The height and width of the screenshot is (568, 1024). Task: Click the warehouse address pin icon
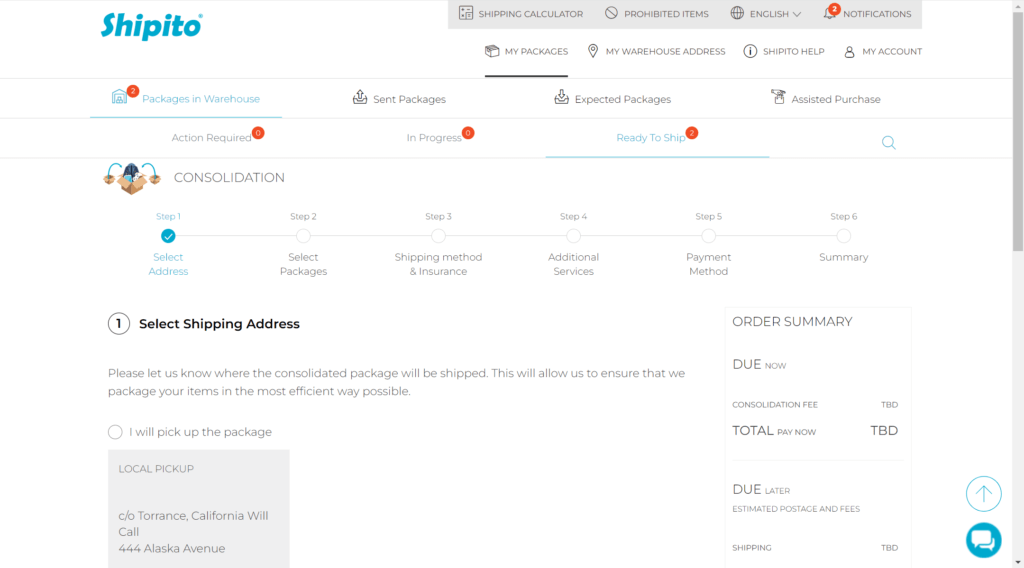[593, 51]
